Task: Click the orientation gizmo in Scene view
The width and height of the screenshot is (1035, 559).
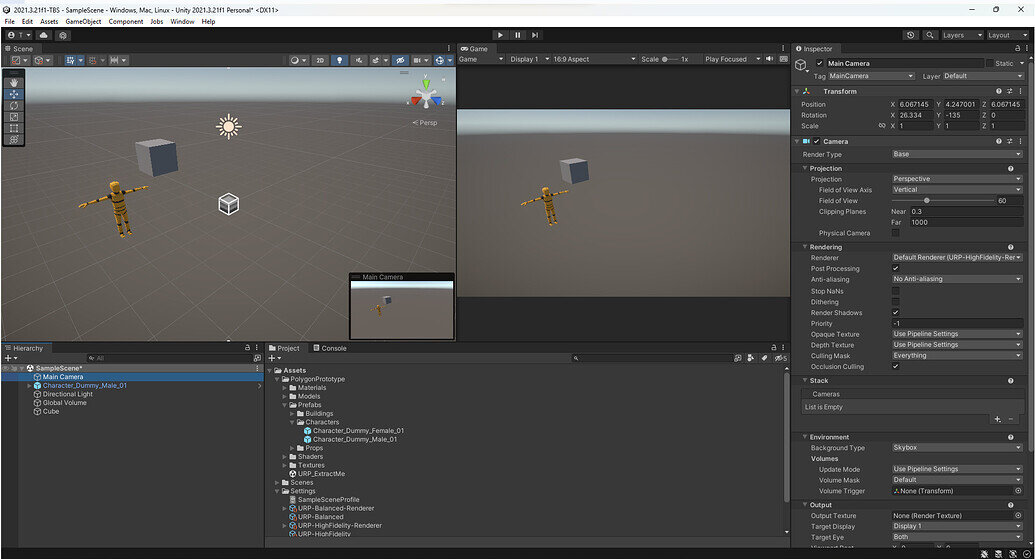Action: pos(426,94)
